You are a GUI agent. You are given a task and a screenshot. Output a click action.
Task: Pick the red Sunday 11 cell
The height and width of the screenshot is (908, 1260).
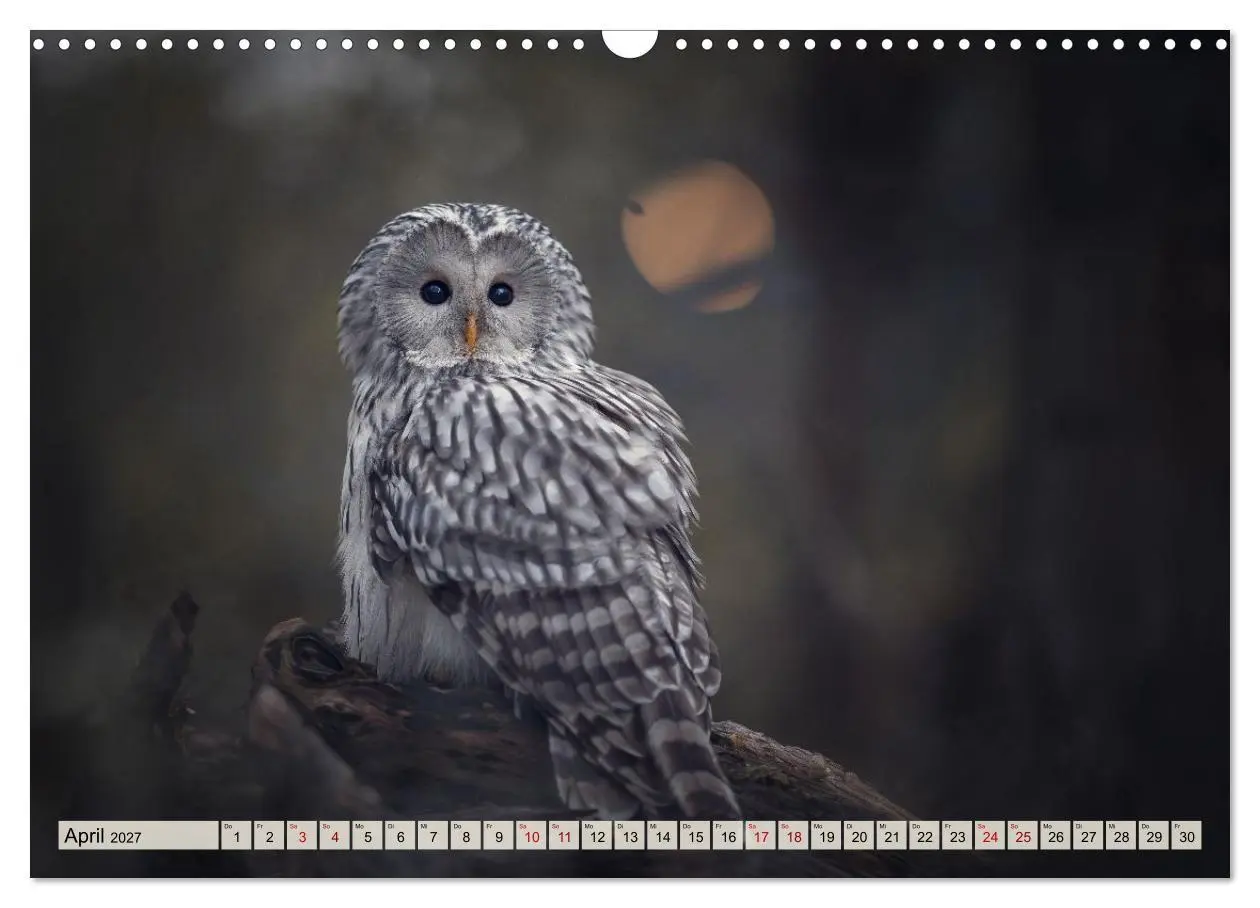point(563,836)
